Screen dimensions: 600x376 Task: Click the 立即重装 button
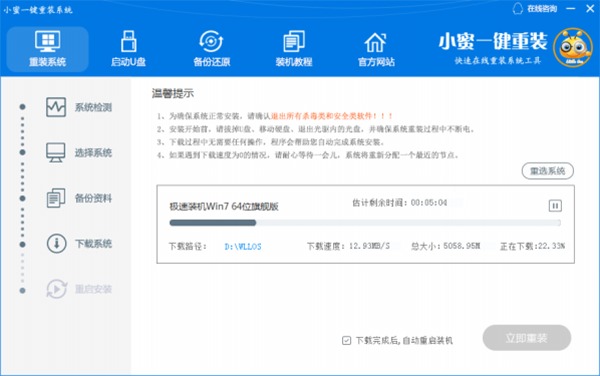coord(527,338)
